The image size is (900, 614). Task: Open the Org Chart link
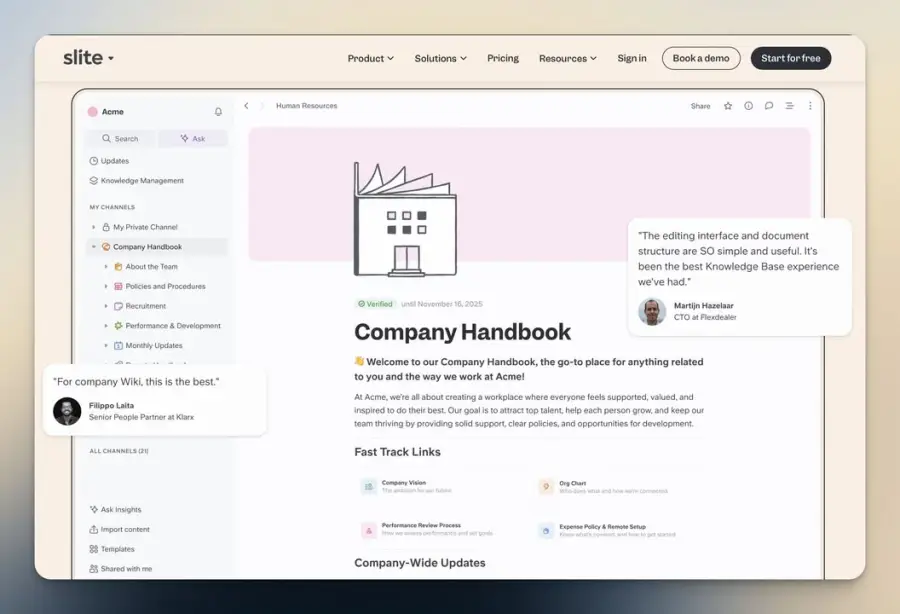tap(603, 487)
